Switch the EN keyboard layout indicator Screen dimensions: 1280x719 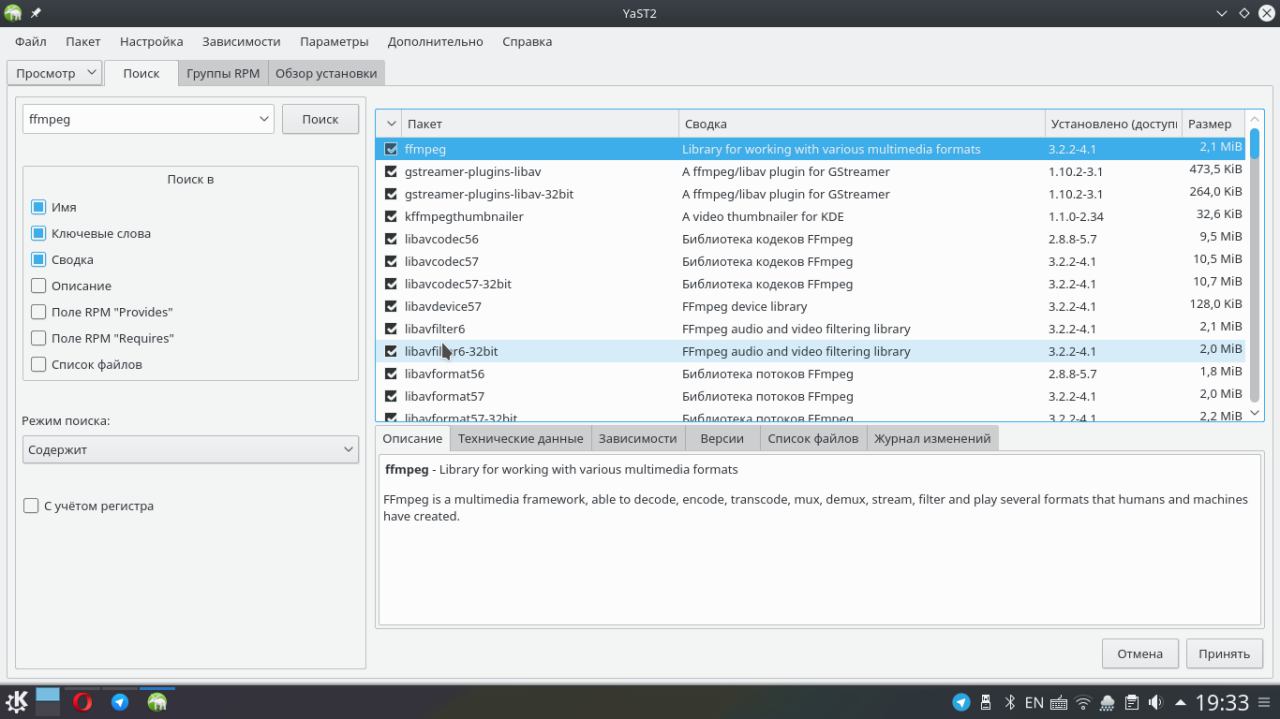(x=1034, y=702)
